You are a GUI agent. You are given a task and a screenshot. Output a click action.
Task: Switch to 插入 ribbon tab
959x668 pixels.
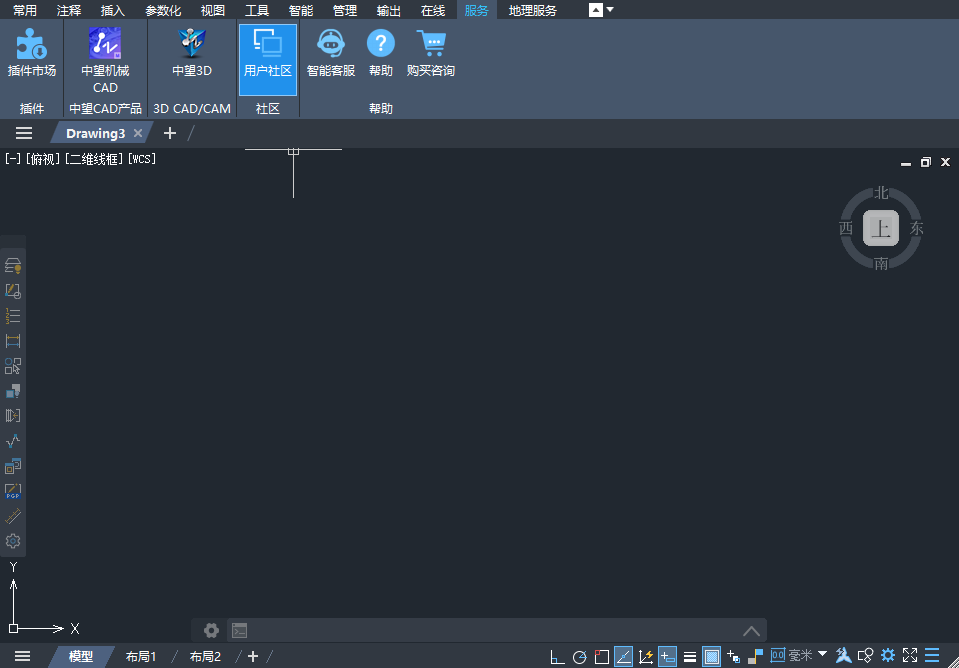pos(113,10)
